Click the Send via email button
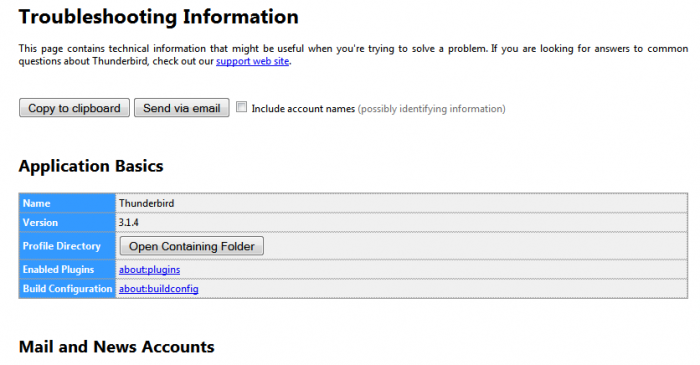The height and width of the screenshot is (365, 700). coord(182,108)
